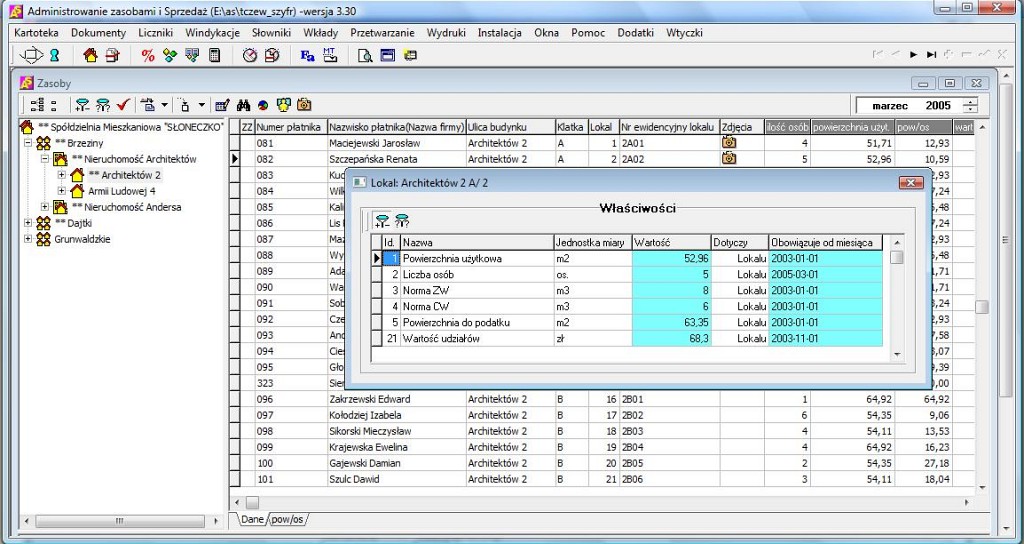Expand the Architektów 2 tree node

point(61,174)
